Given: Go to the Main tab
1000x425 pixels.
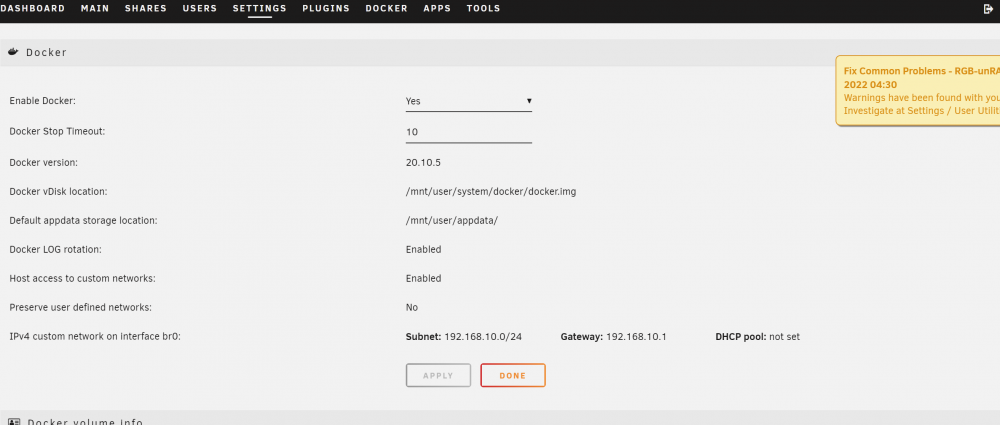Looking at the screenshot, I should click(x=95, y=8).
